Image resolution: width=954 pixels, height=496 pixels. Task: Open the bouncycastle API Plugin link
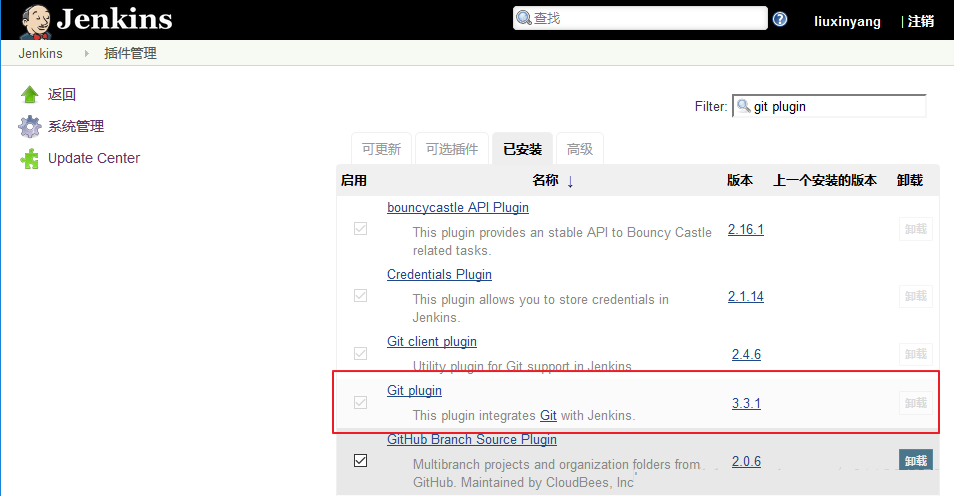click(458, 208)
